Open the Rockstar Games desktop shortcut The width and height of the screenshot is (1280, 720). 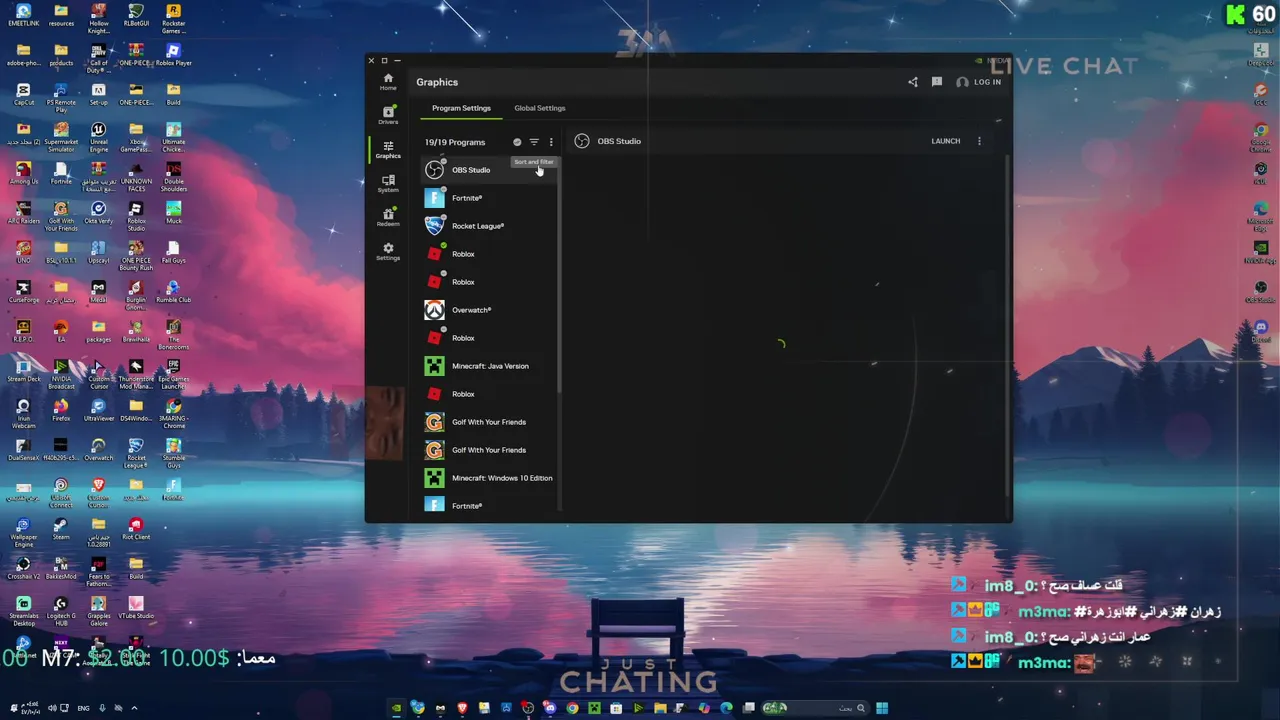pos(173,18)
